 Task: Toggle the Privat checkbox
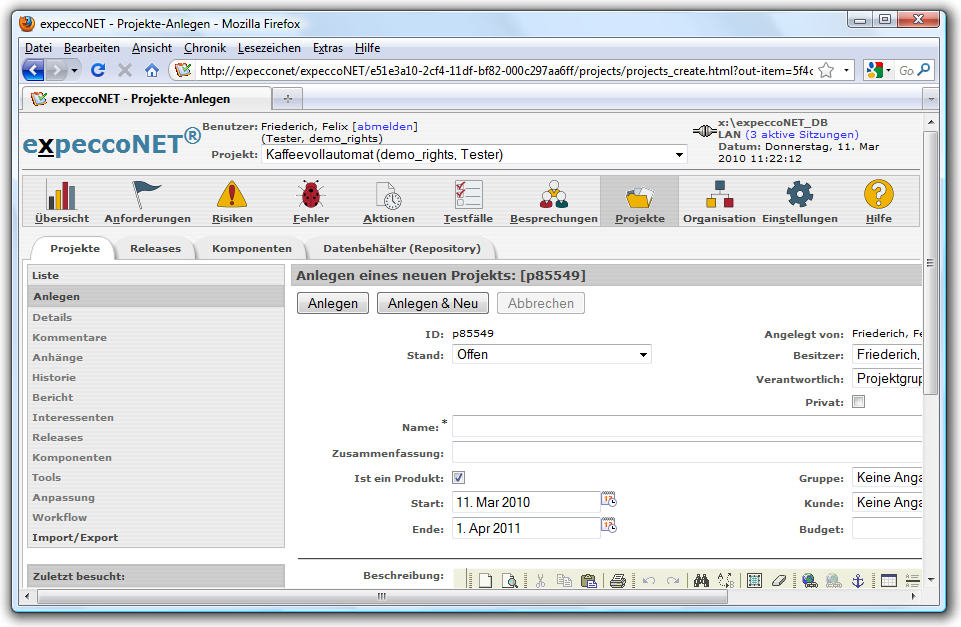[x=858, y=402]
